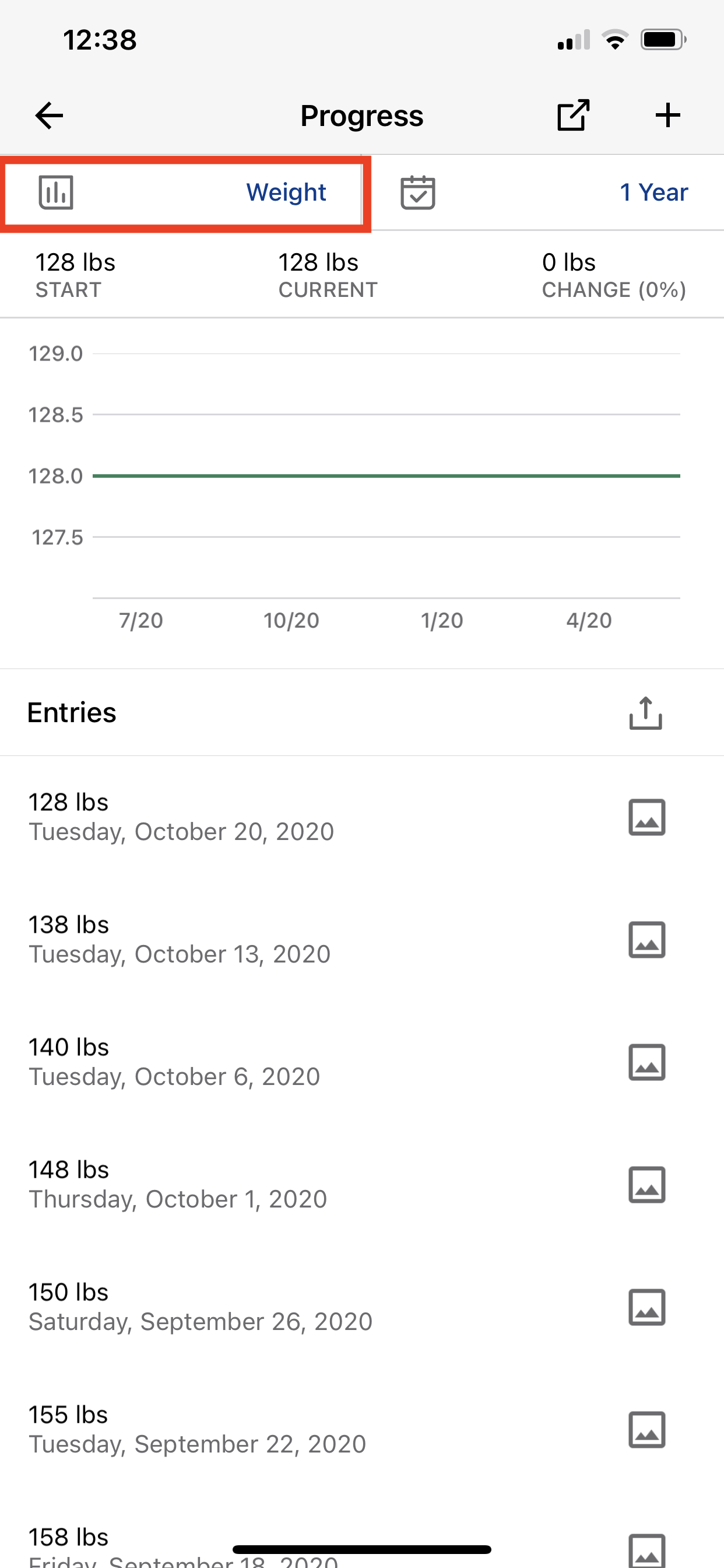Tap photo icon for September 26 entry
724x1568 pixels.
click(x=646, y=1307)
